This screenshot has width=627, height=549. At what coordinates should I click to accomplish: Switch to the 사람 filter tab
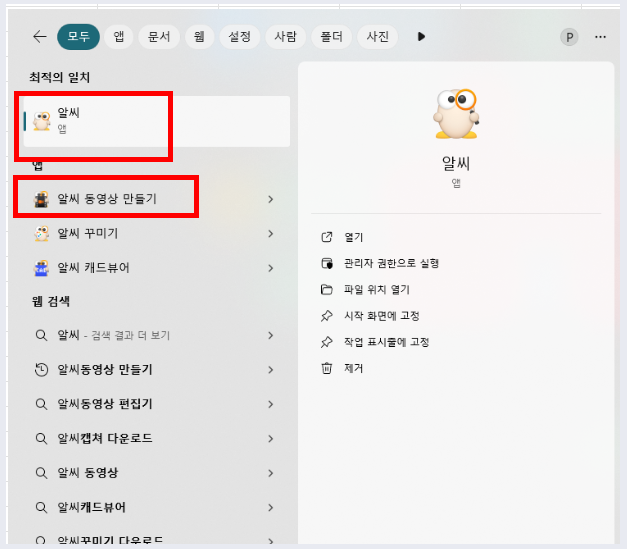[286, 37]
